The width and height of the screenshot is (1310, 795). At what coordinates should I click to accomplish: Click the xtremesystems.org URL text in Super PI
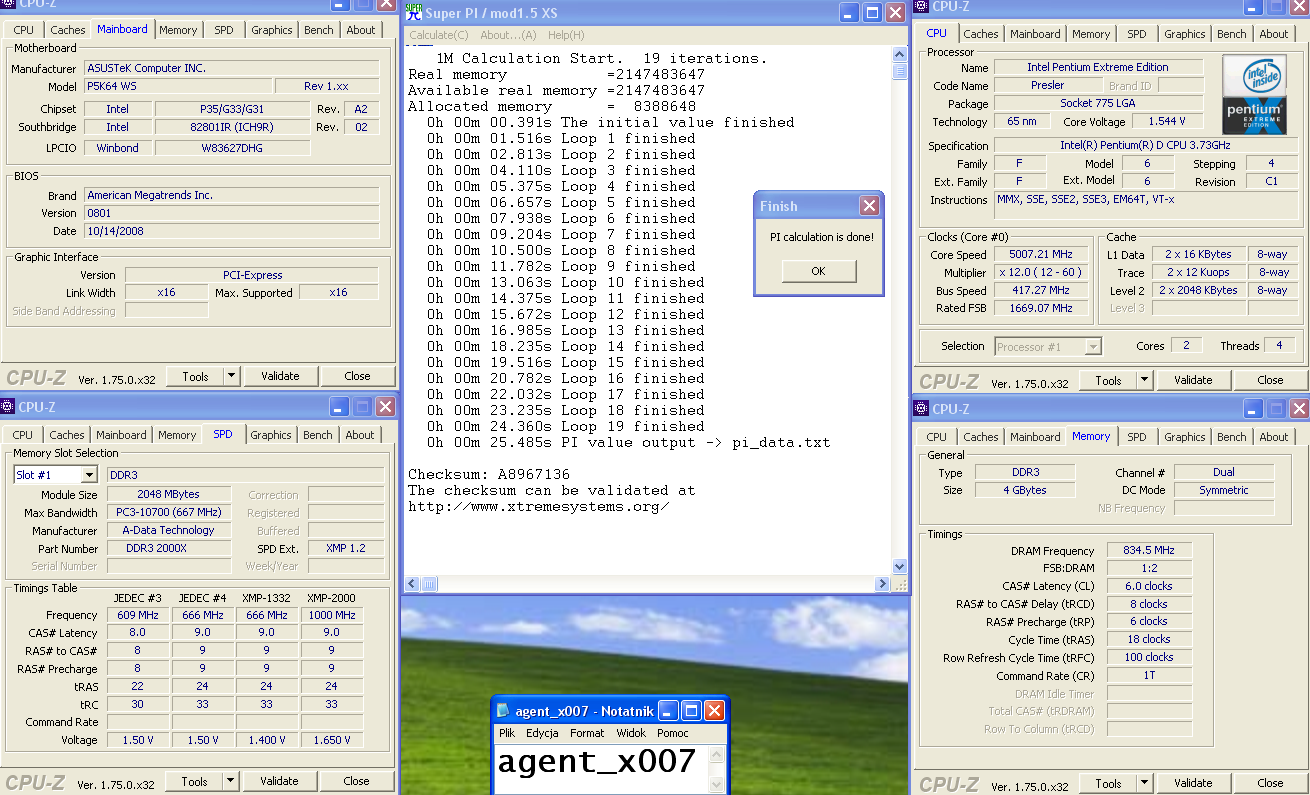(539, 506)
